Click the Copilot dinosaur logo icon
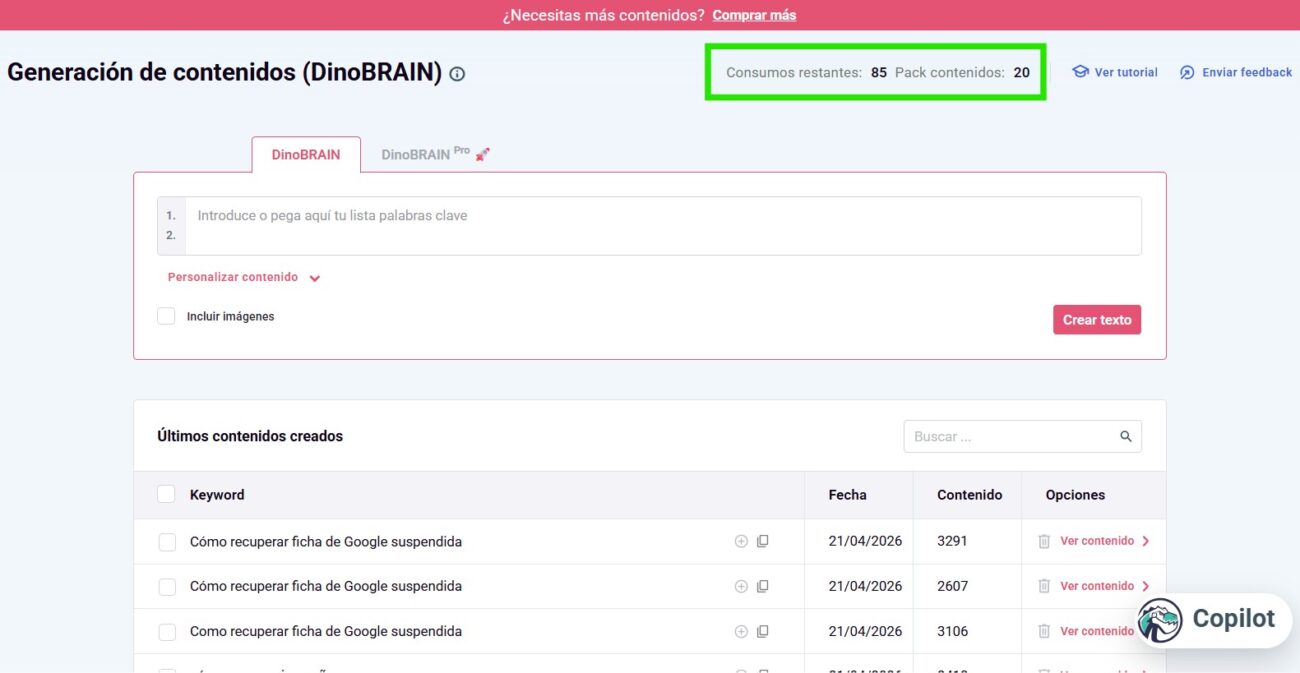Viewport: 1300px width, 673px height. (1160, 620)
